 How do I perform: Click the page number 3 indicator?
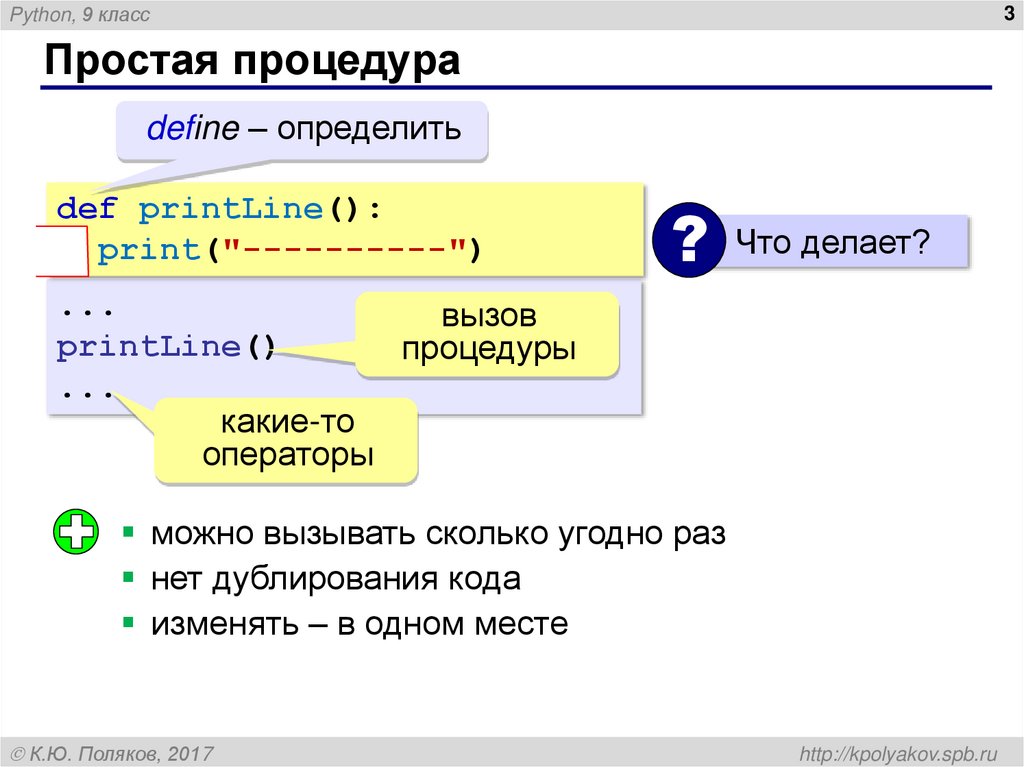pos(1009,15)
